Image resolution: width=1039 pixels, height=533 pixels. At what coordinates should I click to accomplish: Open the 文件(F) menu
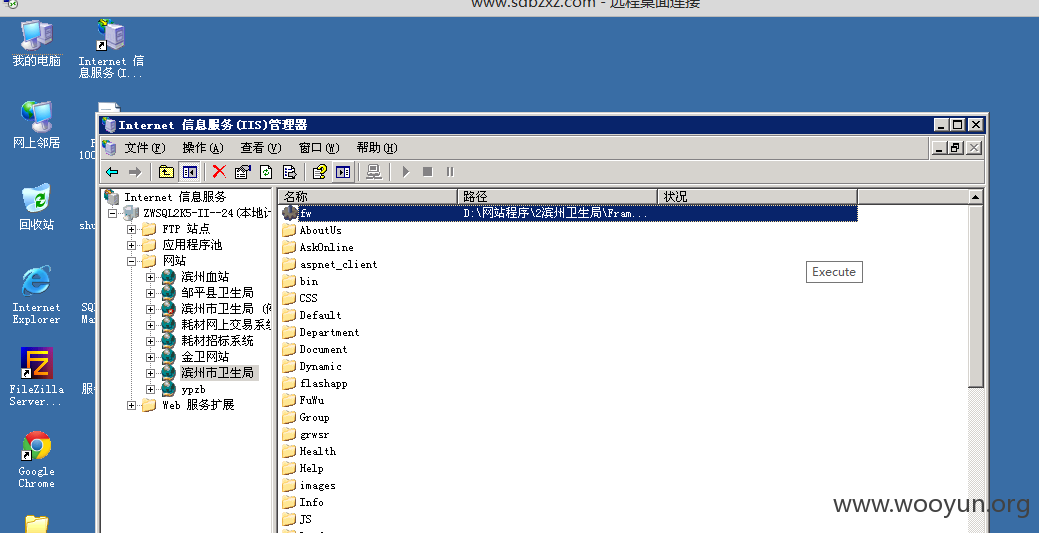tap(144, 148)
